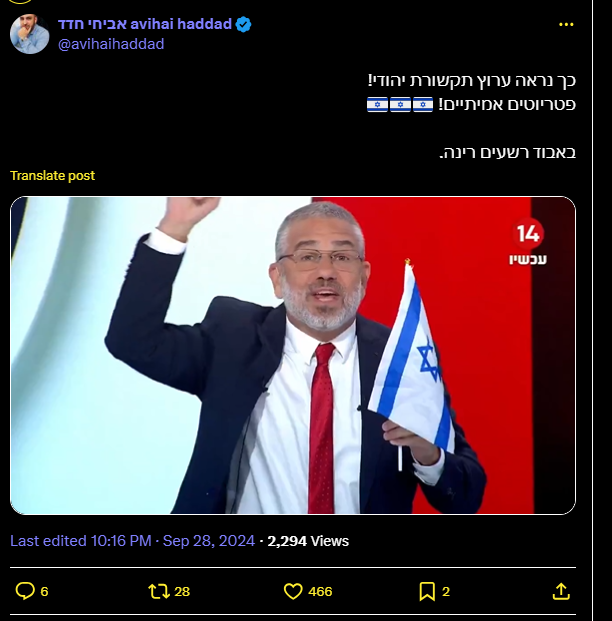Image resolution: width=612 pixels, height=621 pixels.
Task: Open the share upload-arrow icon
Action: coord(561,591)
